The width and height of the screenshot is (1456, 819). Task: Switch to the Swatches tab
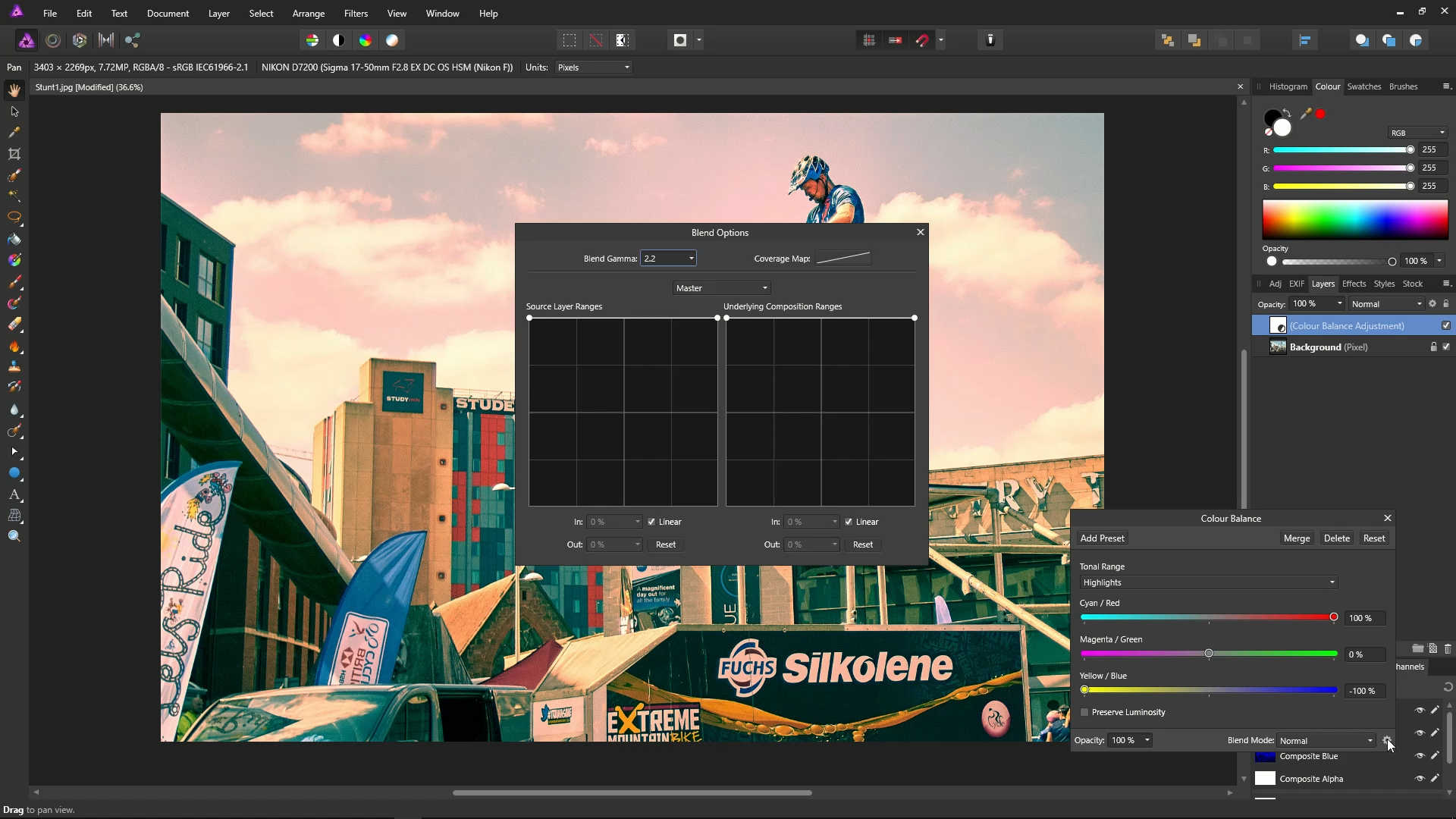click(x=1365, y=86)
